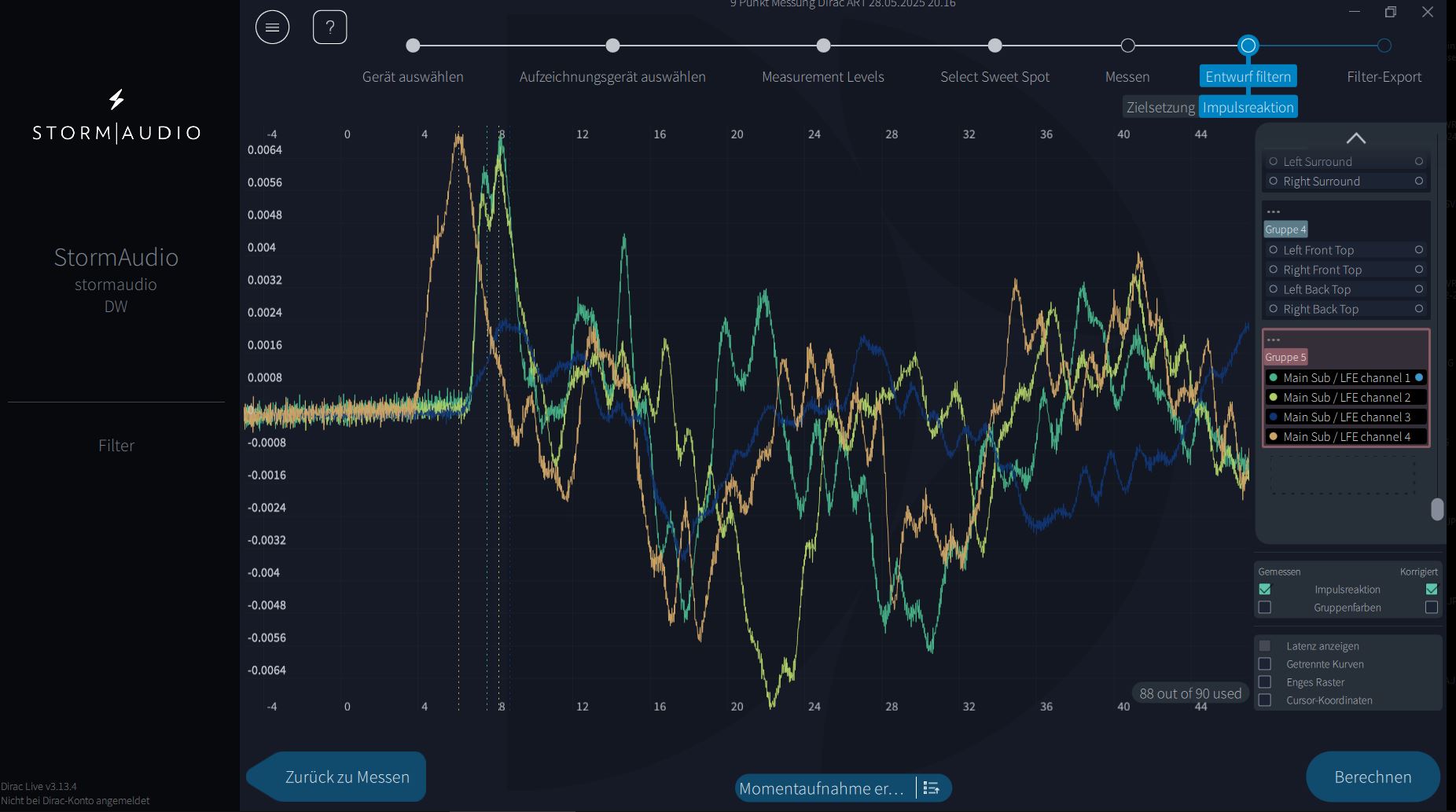
Task: Click the Berechnen button
Action: 1373,777
